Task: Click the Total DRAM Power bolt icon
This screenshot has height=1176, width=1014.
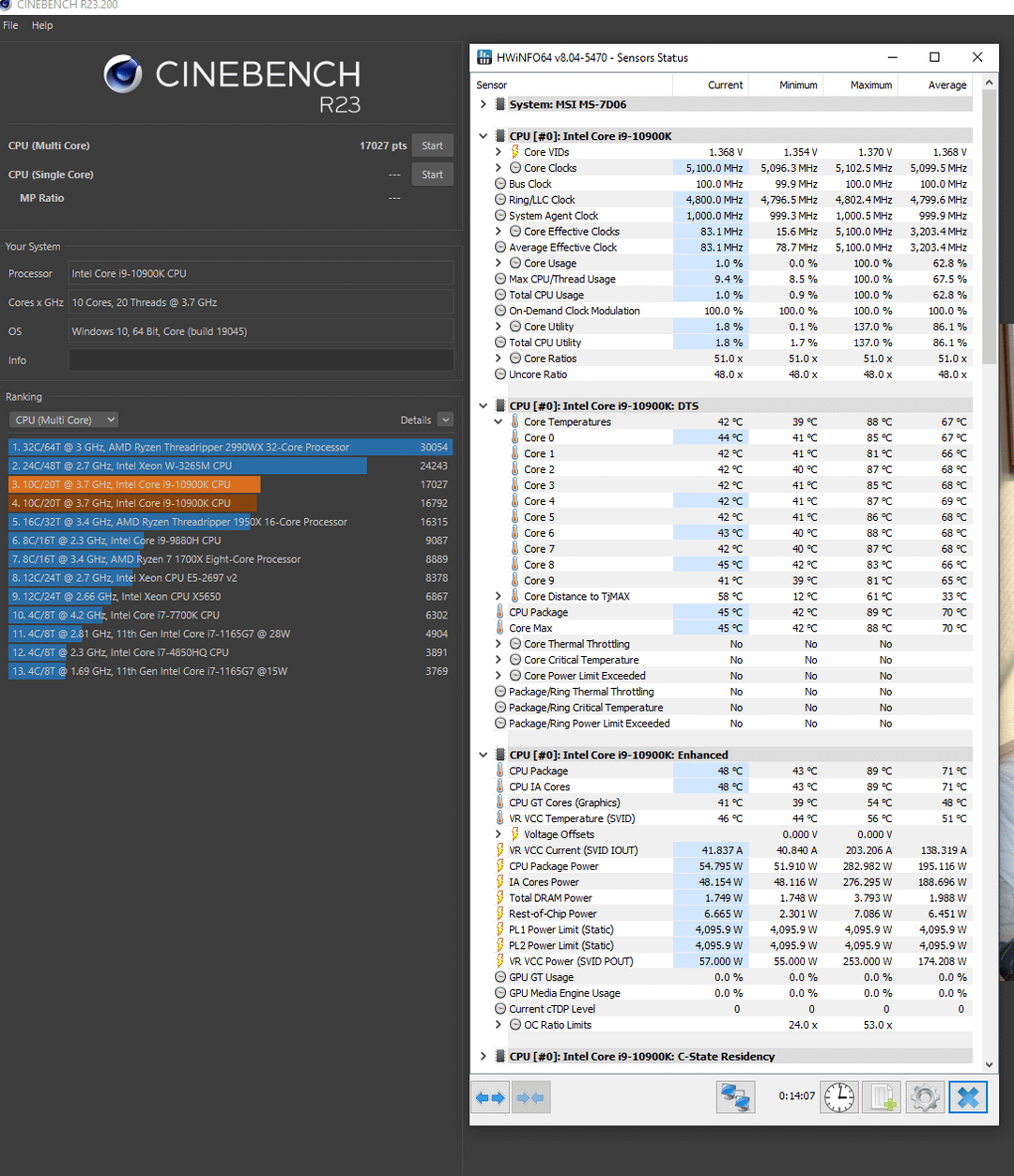Action: [x=499, y=898]
